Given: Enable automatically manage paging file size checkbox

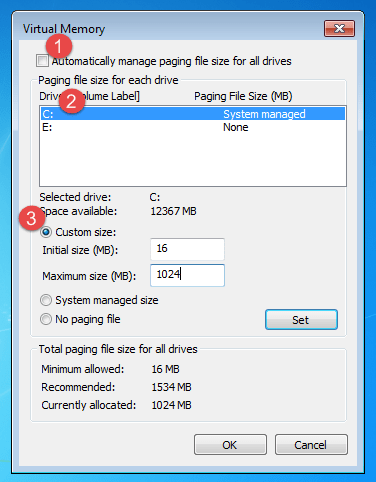Looking at the screenshot, I should tap(42, 61).
